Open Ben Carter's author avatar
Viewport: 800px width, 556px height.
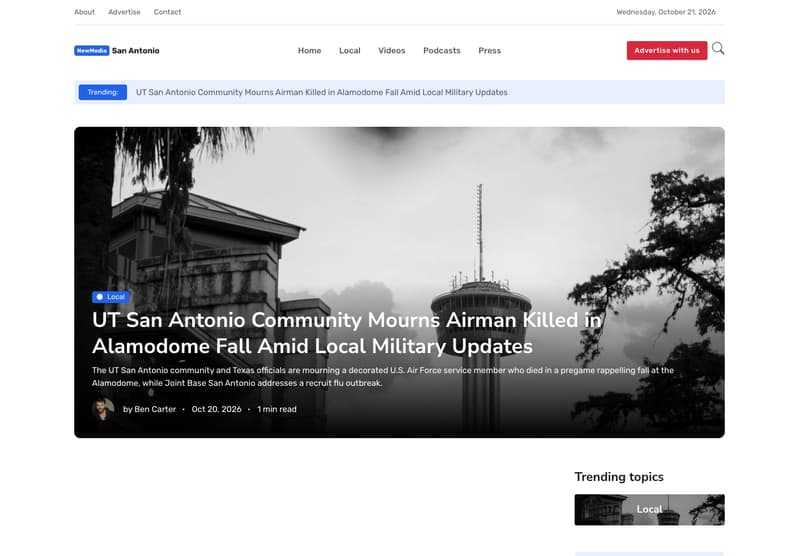[103, 409]
